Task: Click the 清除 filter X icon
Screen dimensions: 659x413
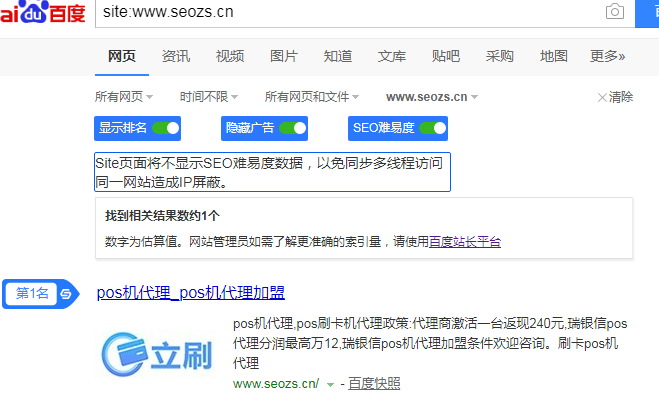Action: click(602, 97)
